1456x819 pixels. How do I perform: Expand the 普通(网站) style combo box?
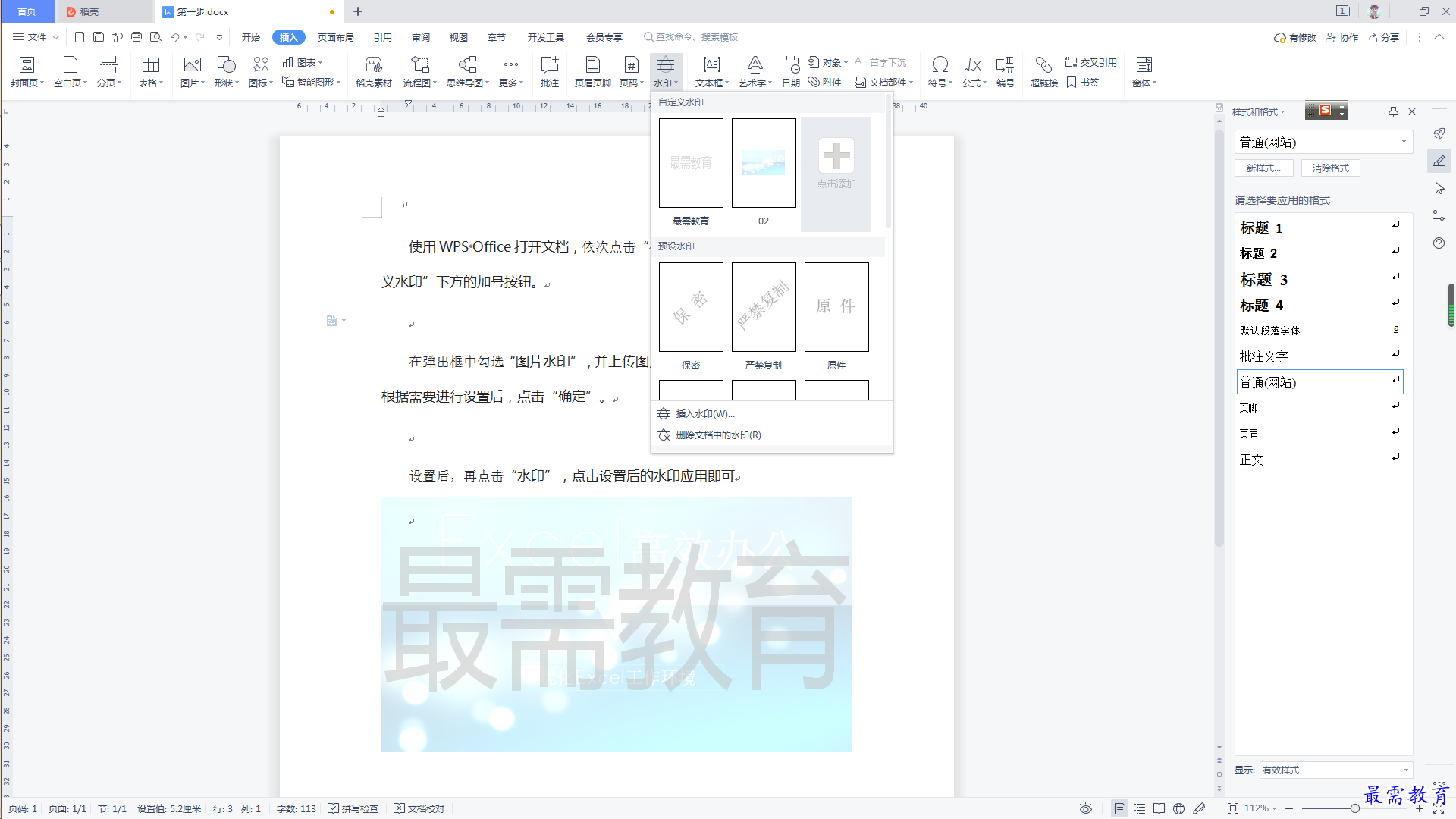1404,142
